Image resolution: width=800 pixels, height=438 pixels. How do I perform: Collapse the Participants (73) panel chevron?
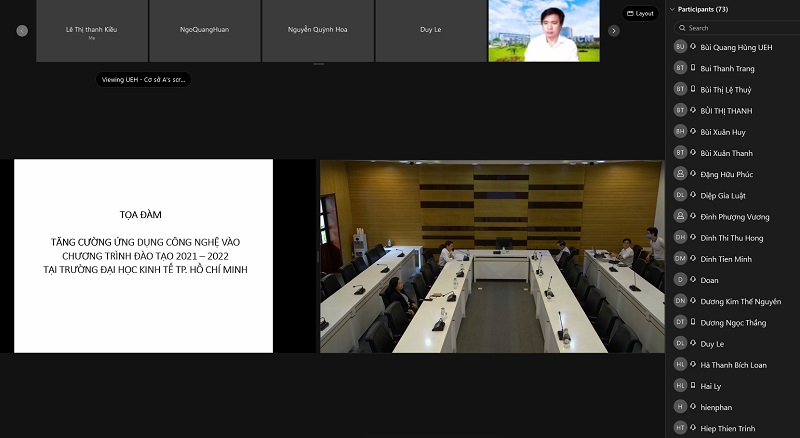pos(672,9)
